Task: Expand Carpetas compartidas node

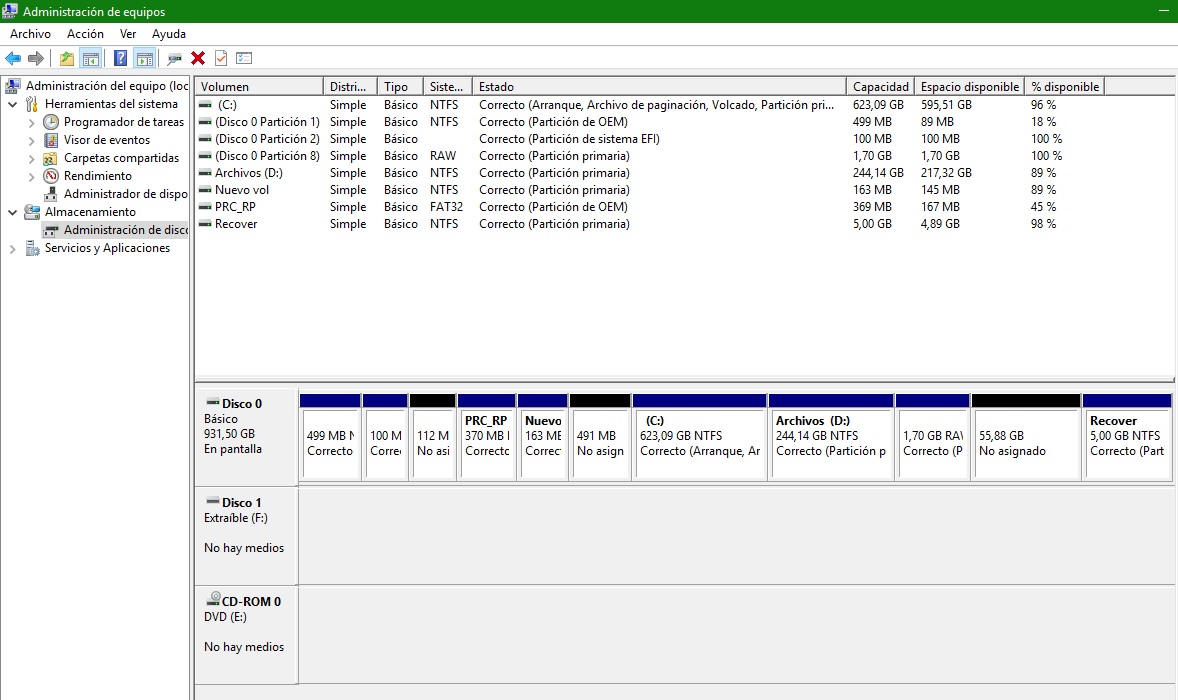Action: click(x=32, y=158)
